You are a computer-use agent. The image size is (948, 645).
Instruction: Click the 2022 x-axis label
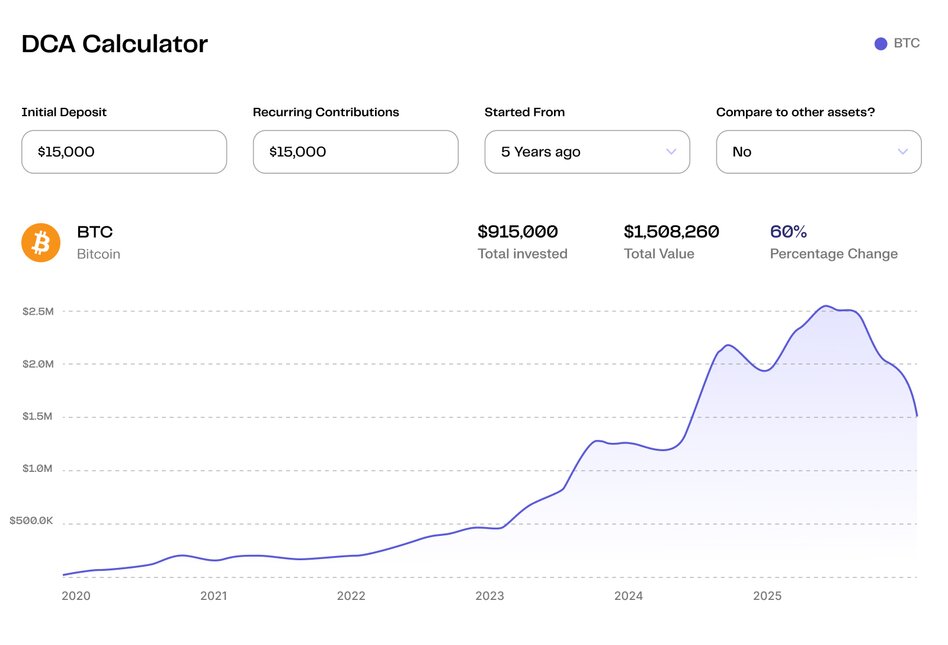[x=351, y=596]
